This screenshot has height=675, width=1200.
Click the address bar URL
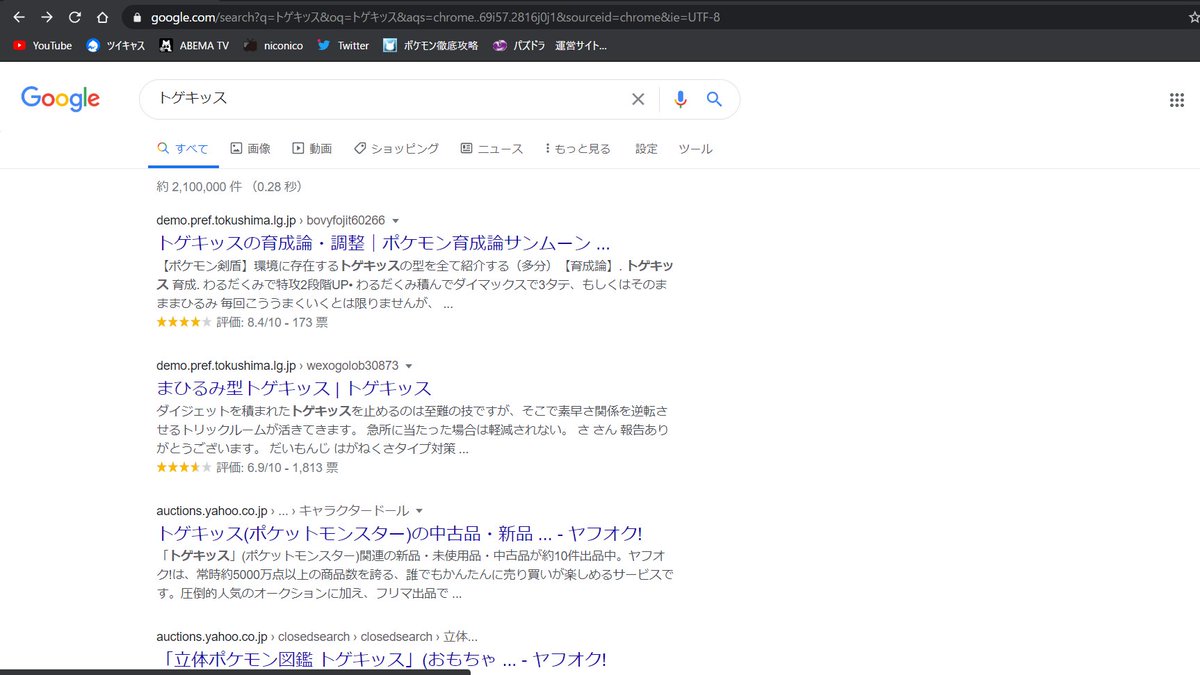[435, 18]
